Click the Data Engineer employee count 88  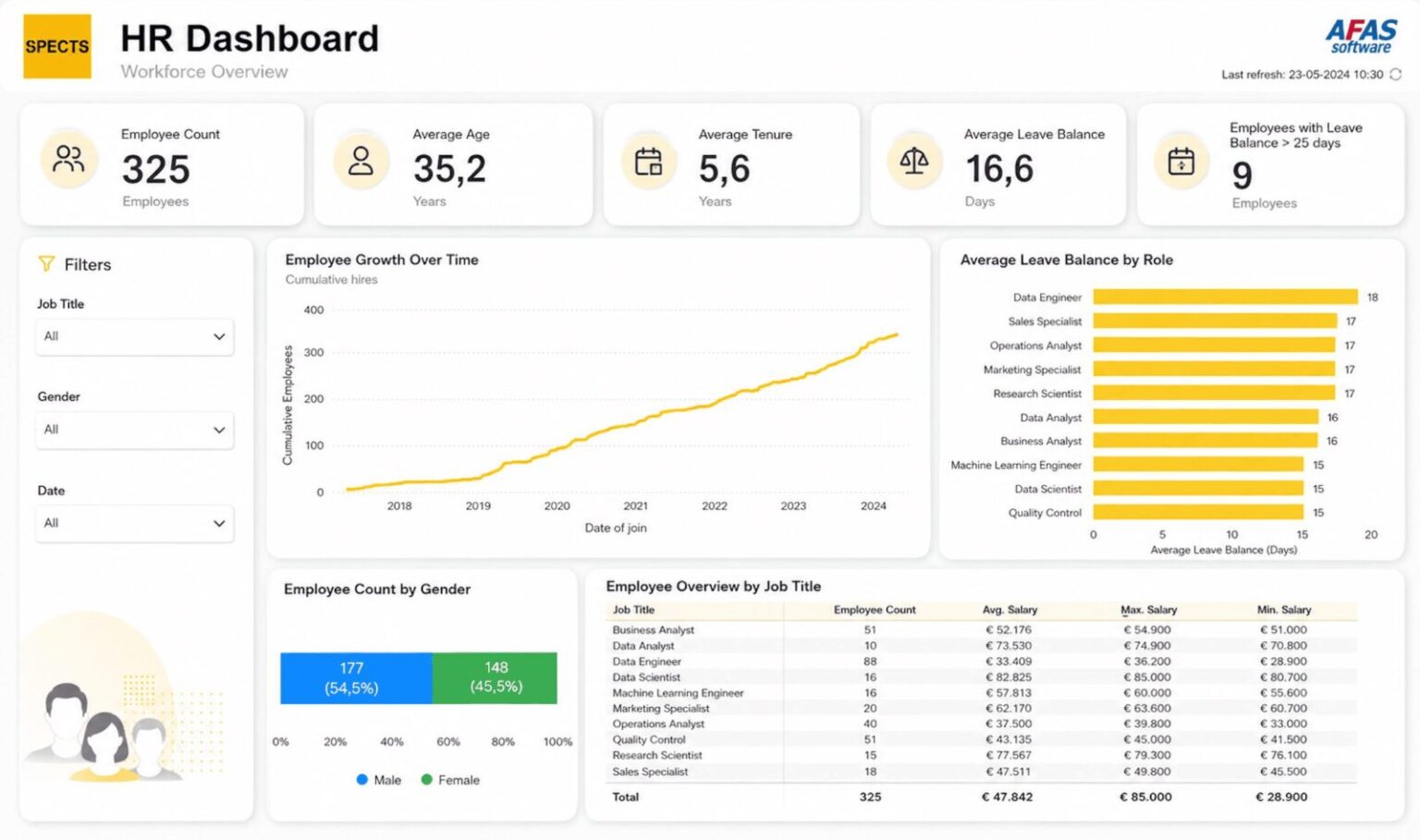870,662
